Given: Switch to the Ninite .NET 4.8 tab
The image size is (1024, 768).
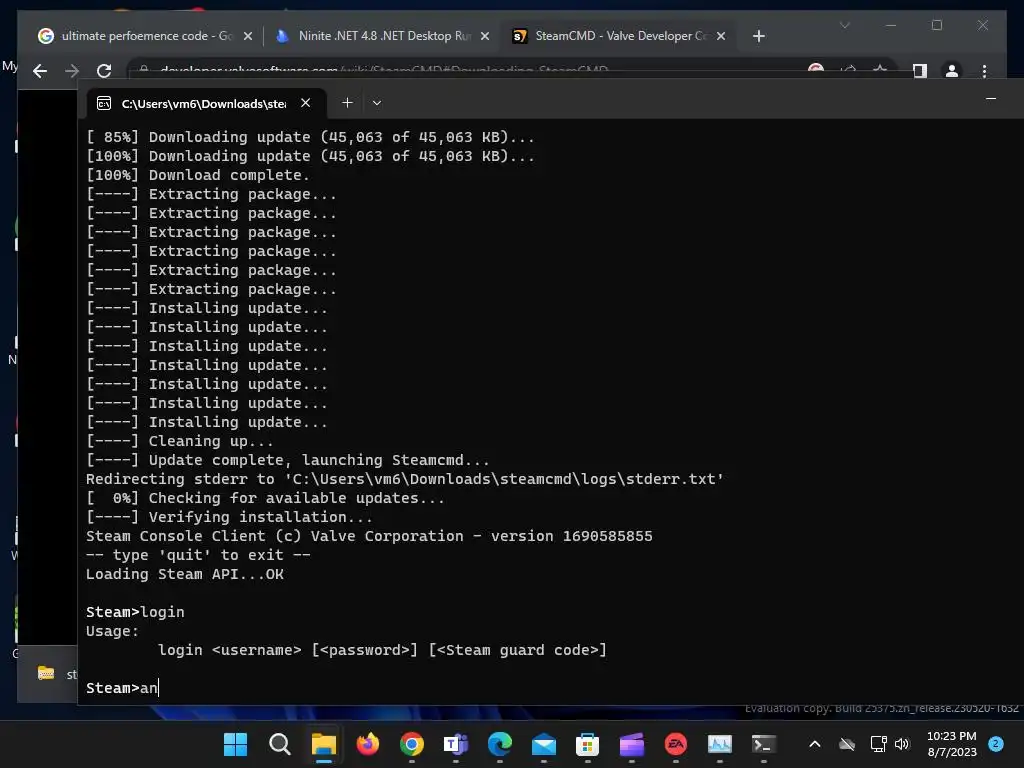Looking at the screenshot, I should pos(383,36).
